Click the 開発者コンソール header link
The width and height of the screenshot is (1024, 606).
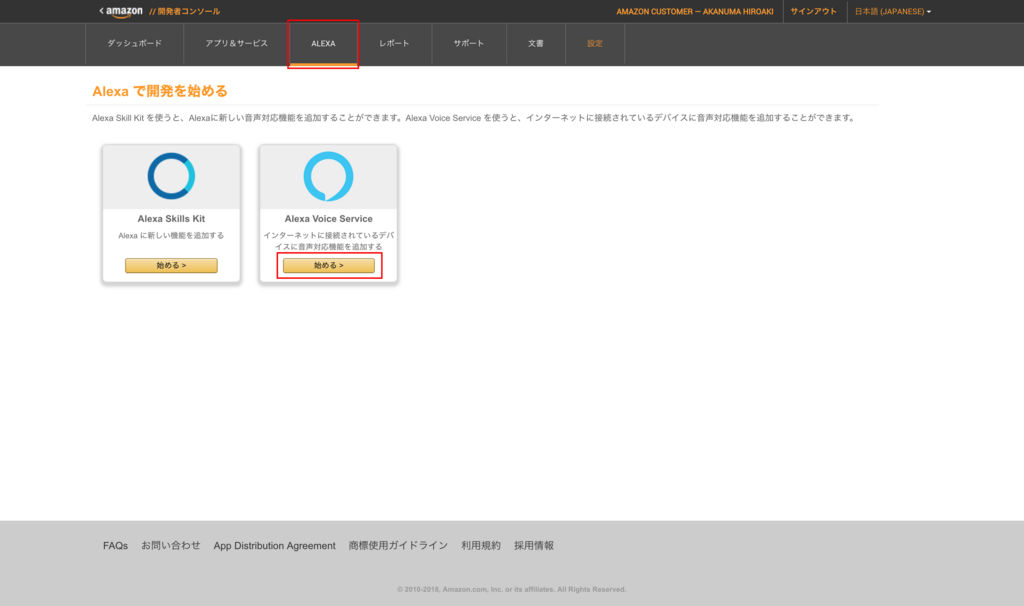click(185, 12)
